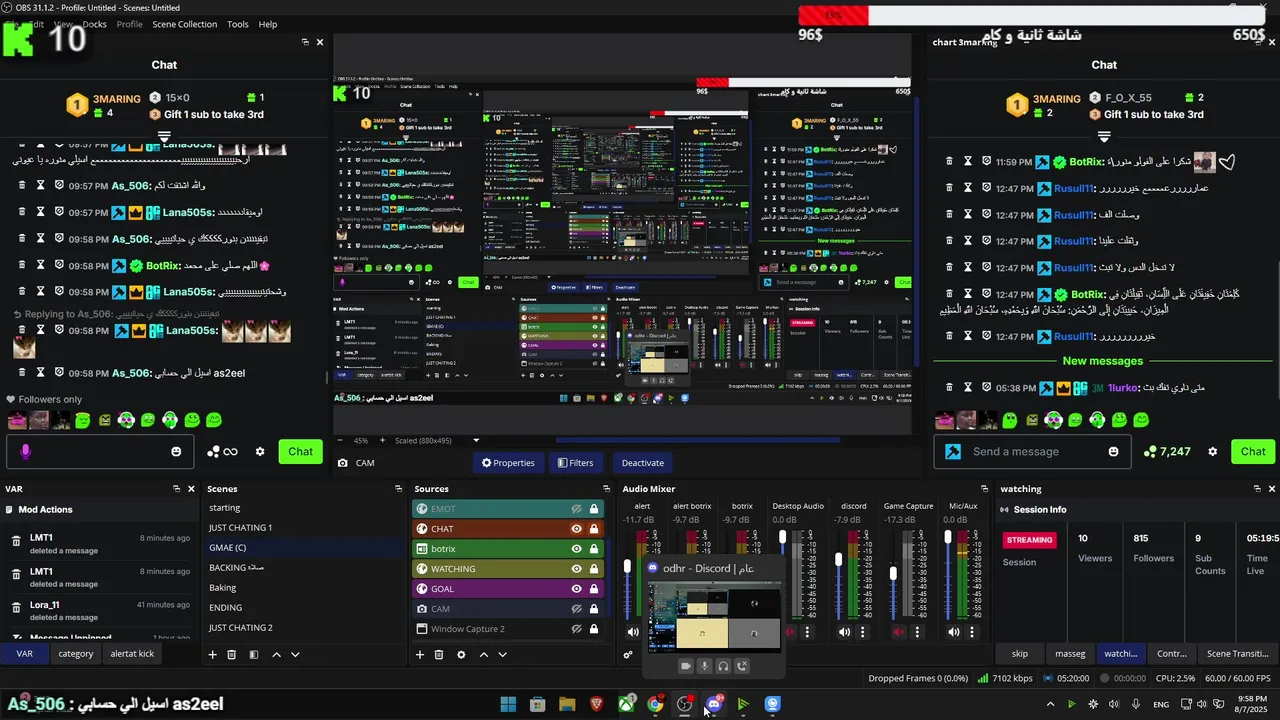Open emoji picker in right chat input
The height and width of the screenshot is (720, 1280).
point(1113,452)
